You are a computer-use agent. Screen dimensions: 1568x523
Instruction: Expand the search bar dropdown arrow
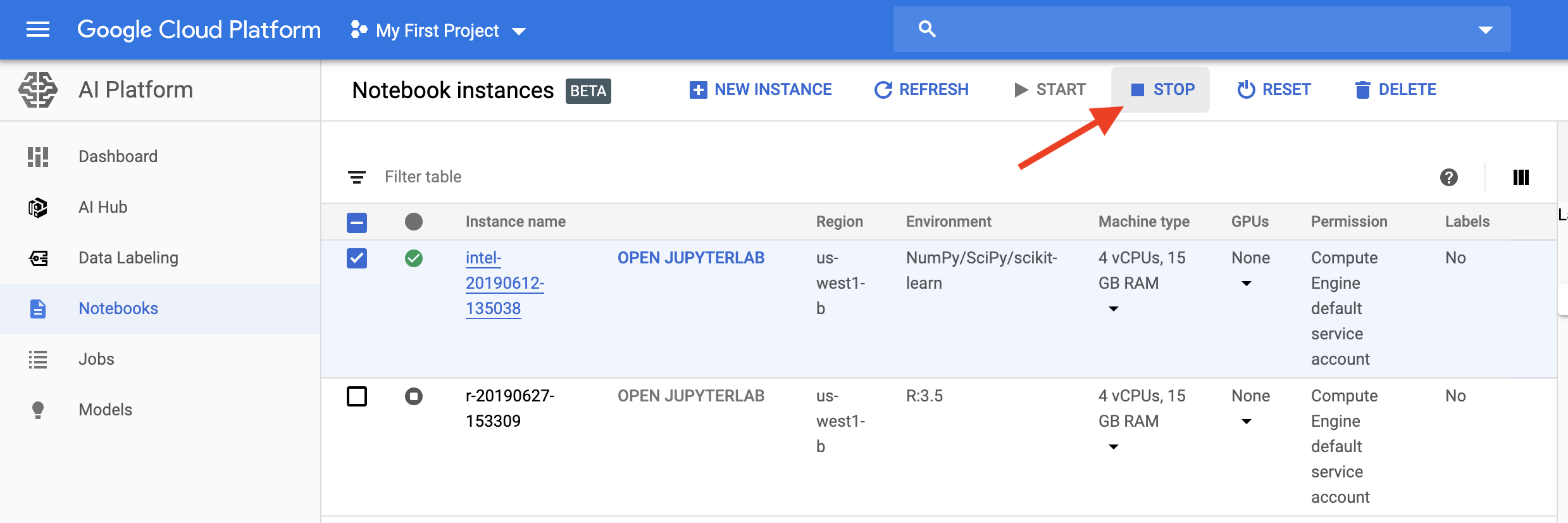point(1486,30)
